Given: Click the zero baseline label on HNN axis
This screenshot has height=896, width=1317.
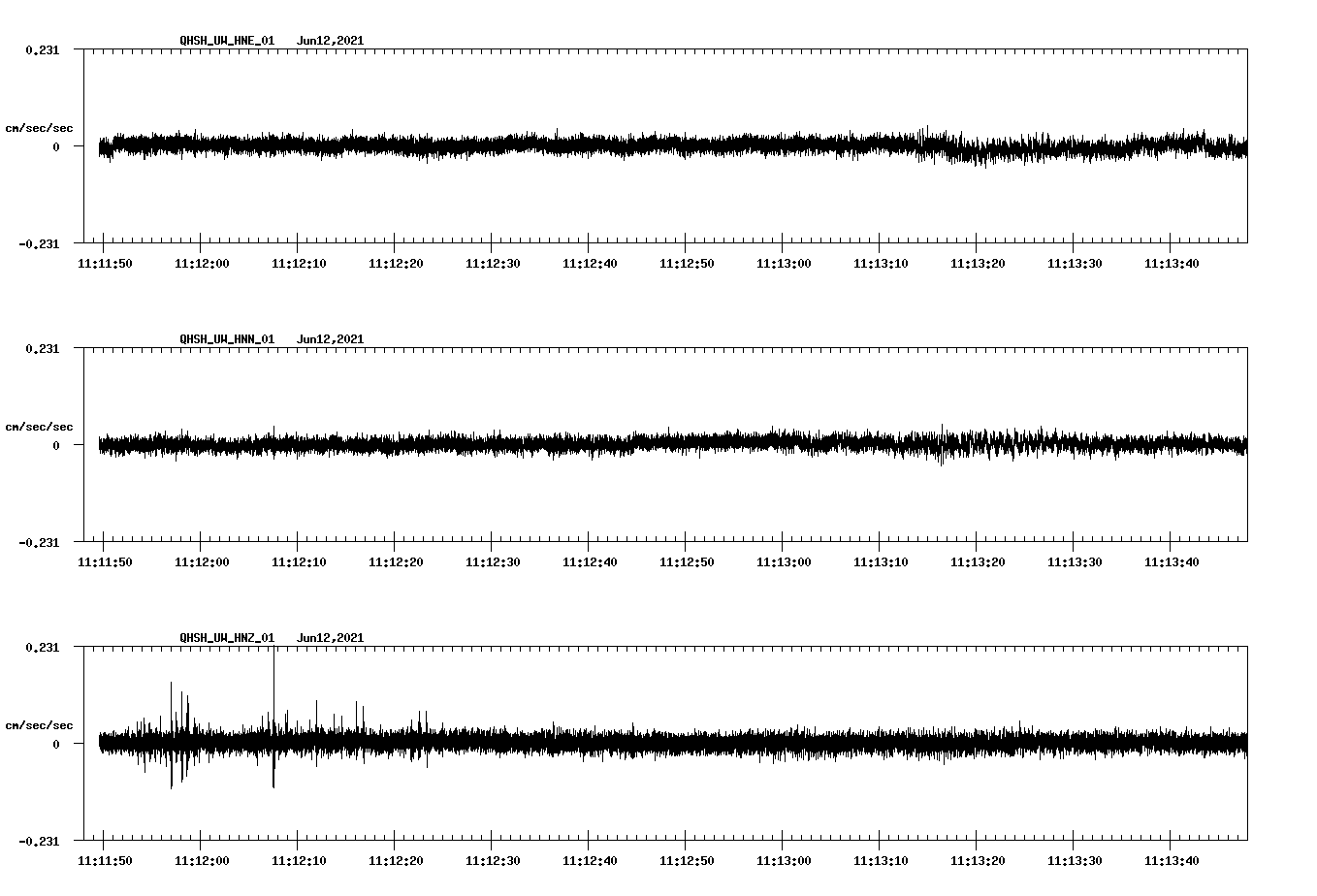Looking at the screenshot, I should pos(56,445).
